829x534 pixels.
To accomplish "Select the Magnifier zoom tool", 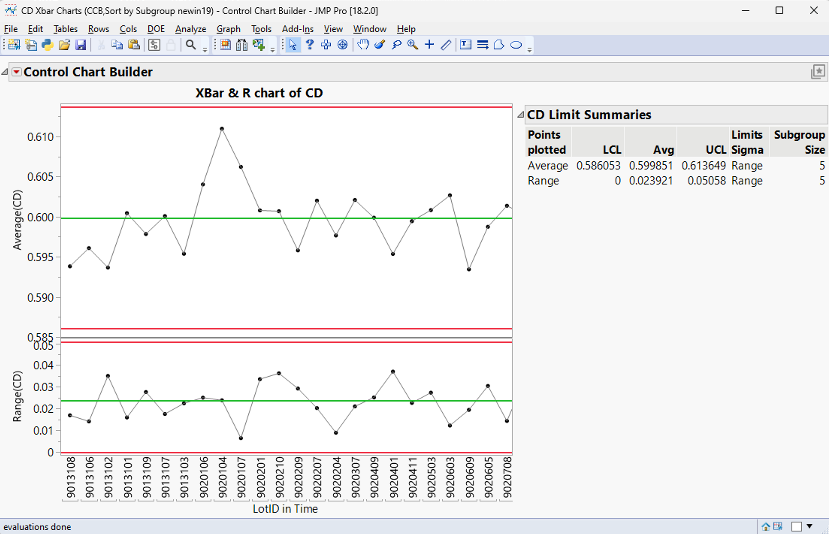I will click(412, 45).
